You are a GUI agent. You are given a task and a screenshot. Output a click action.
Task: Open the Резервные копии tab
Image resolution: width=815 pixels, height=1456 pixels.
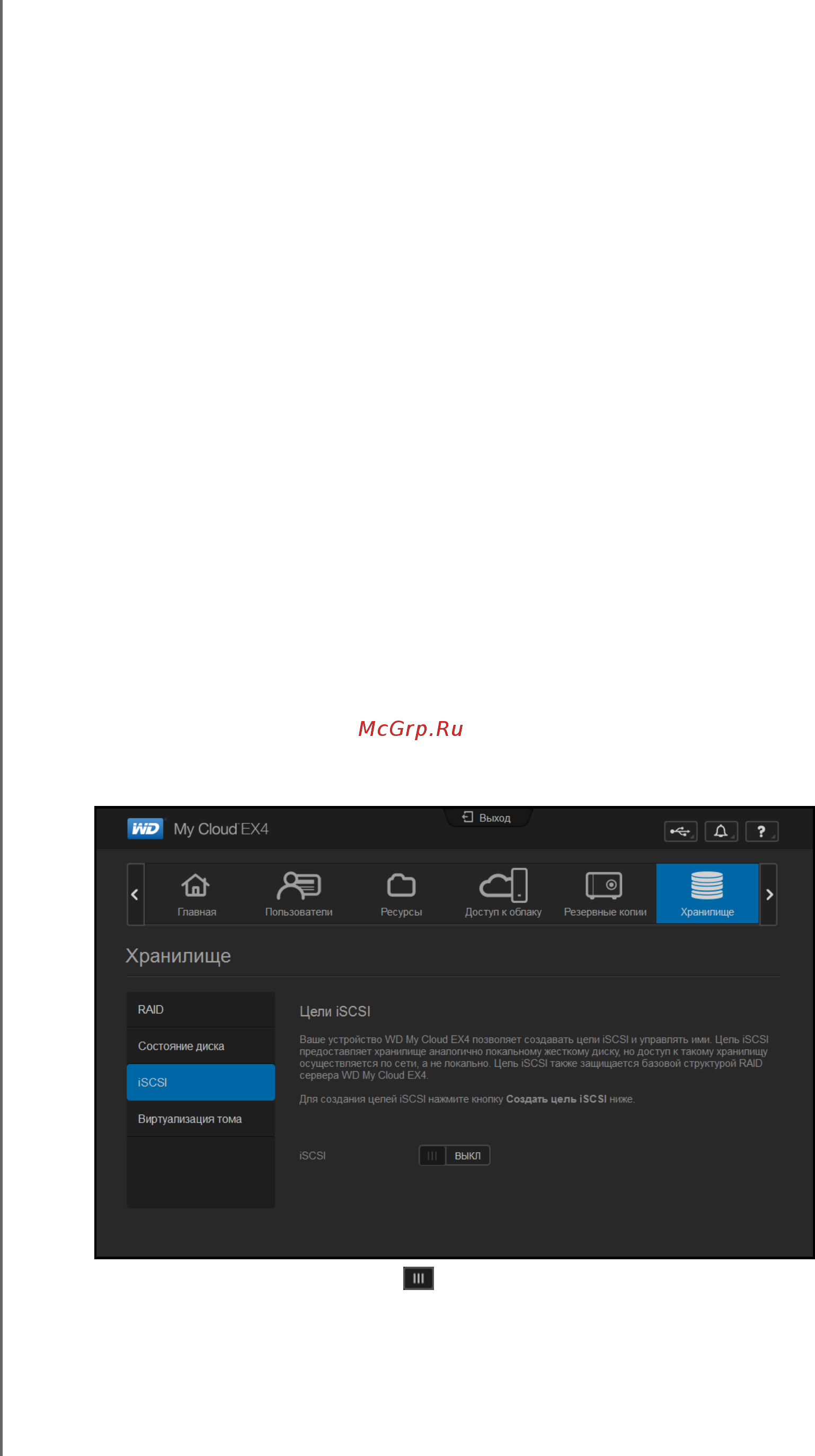coord(605,894)
